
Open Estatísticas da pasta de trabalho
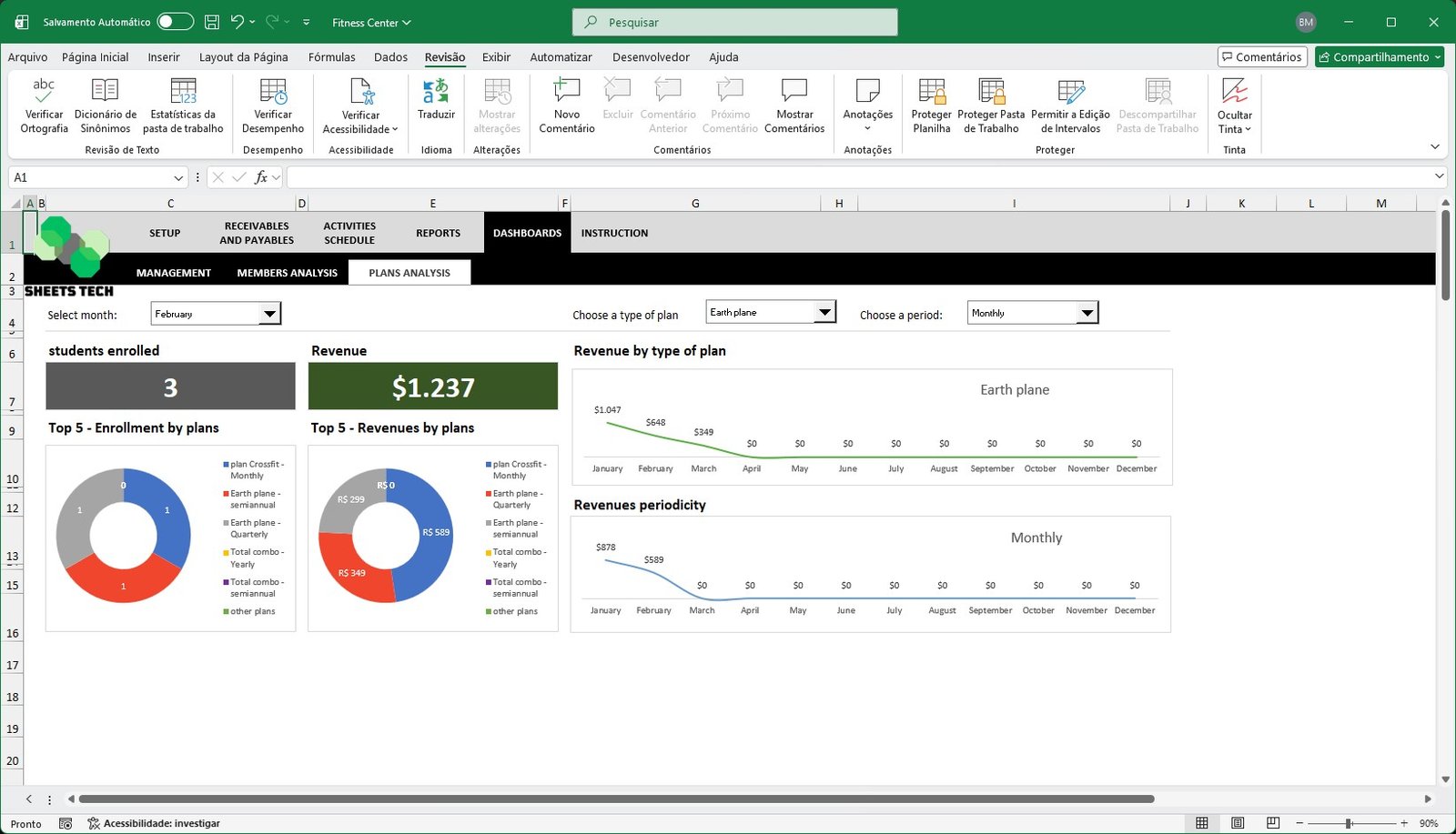183,91
